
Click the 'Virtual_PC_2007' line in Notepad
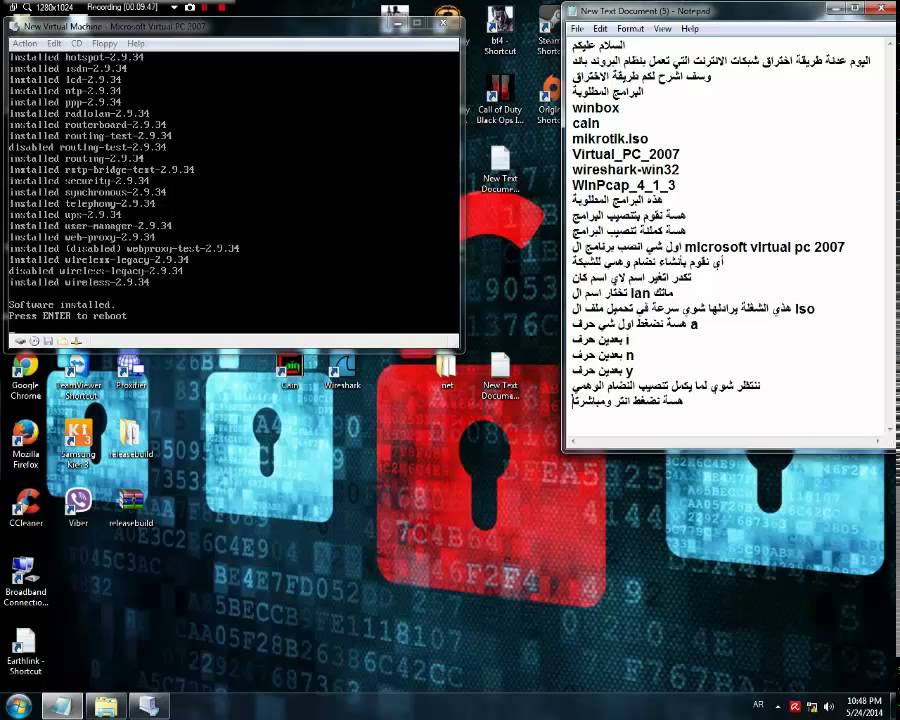[x=626, y=154]
